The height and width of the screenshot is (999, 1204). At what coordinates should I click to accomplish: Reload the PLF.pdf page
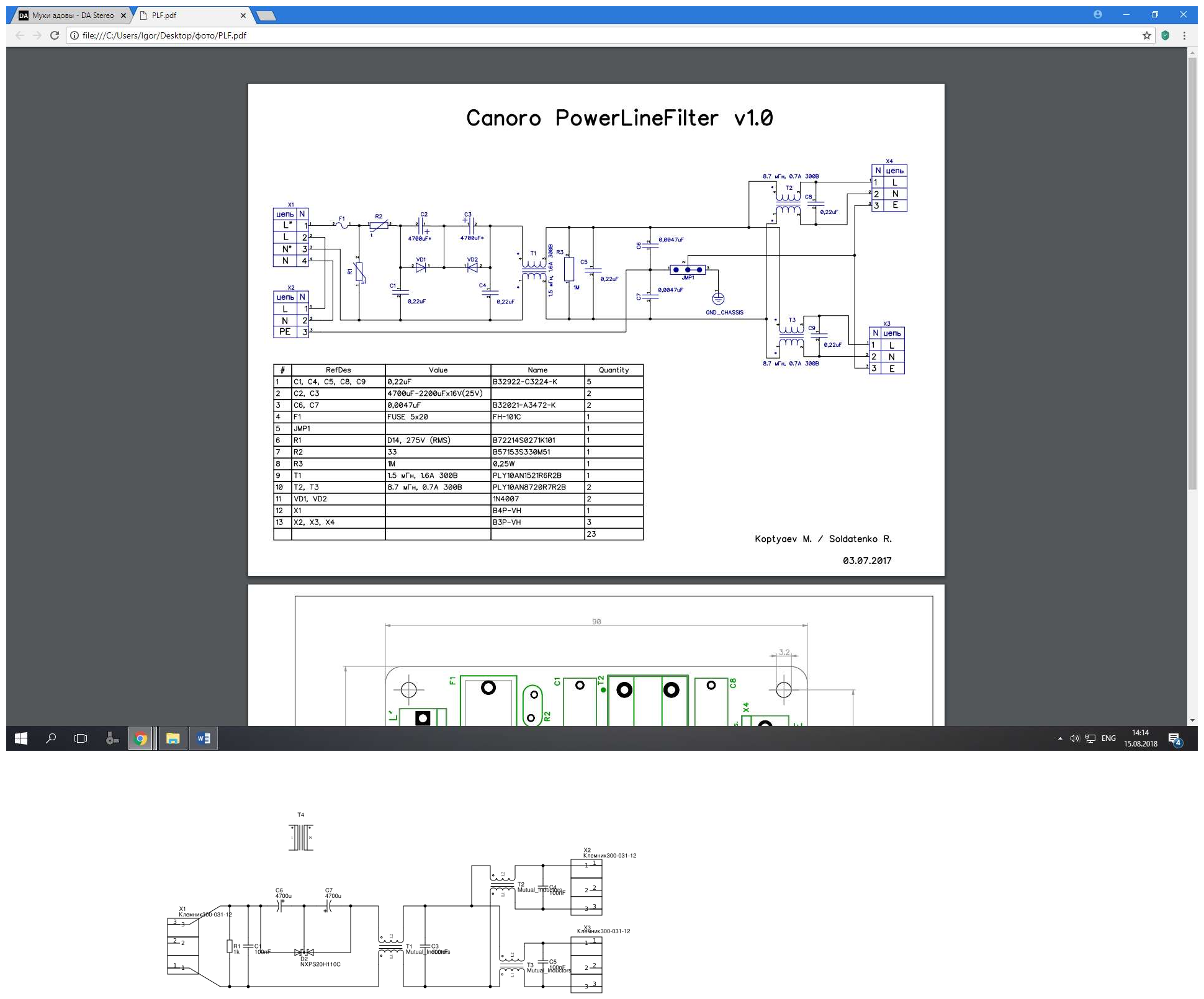55,35
